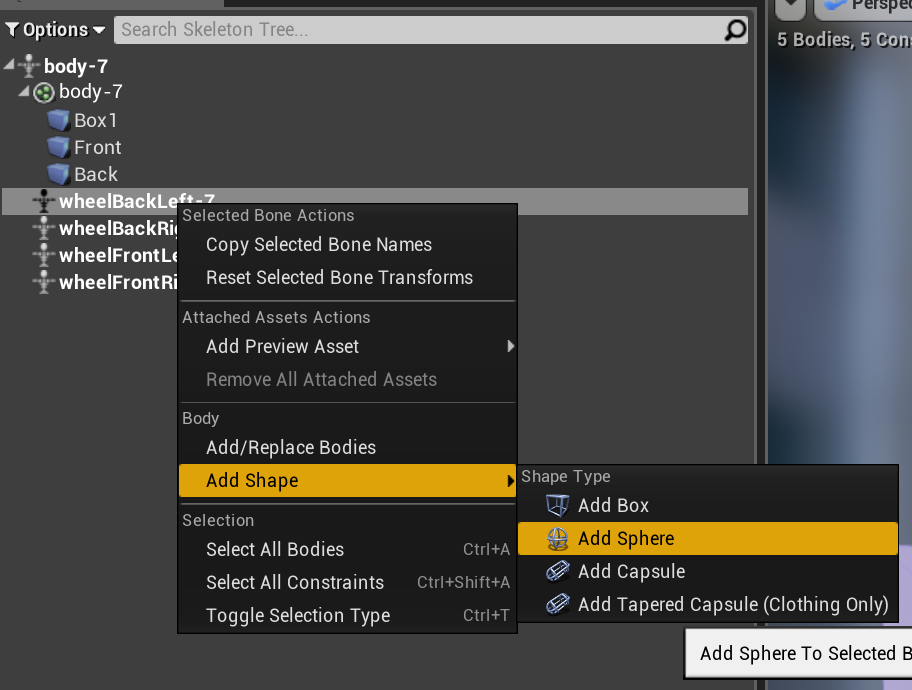Click the Add Box shape icon
Screen dimensions: 912x690
[557, 506]
